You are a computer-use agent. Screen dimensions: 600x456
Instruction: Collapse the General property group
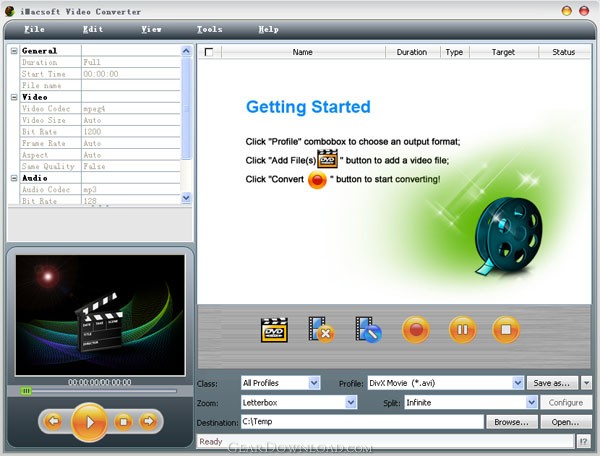click(x=14, y=51)
